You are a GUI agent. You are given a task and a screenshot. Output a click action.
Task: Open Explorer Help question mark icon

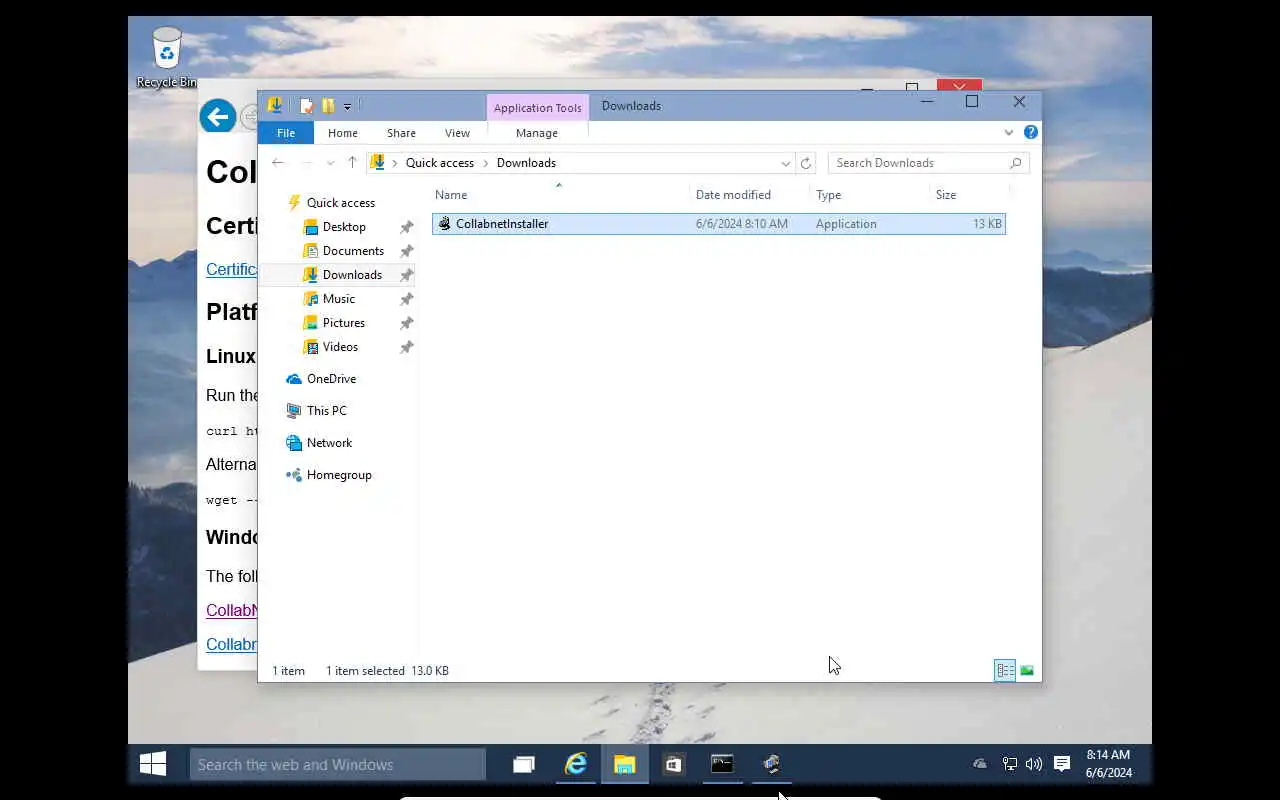pos(1031,132)
